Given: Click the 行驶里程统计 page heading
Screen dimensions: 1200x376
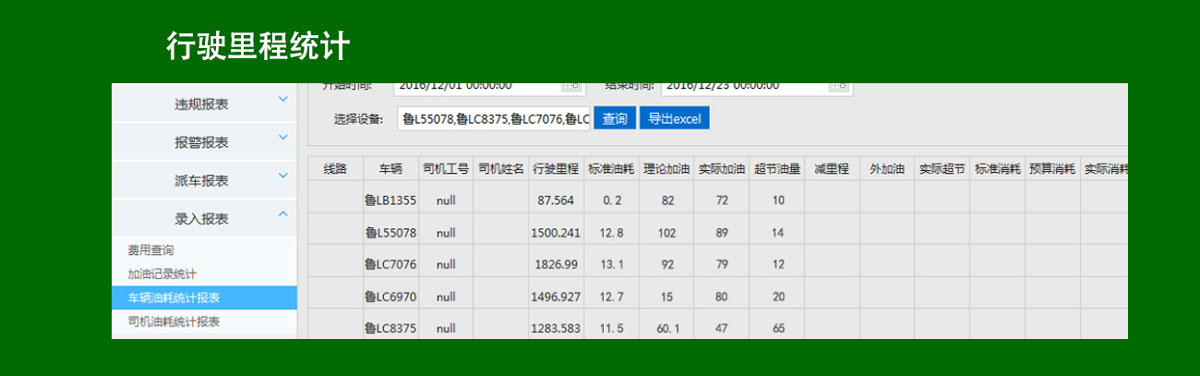Looking at the screenshot, I should click(x=258, y=46).
